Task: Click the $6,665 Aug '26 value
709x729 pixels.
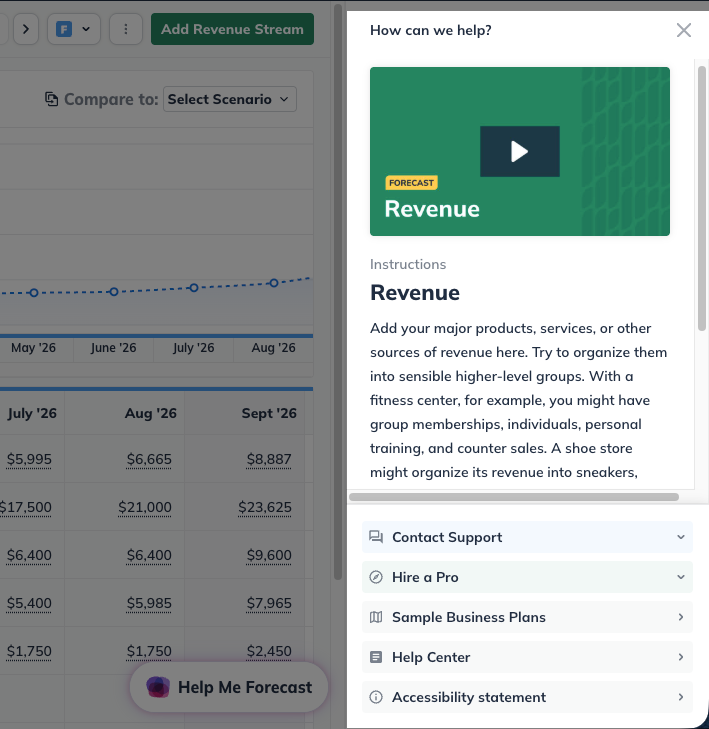Action: click(149, 459)
